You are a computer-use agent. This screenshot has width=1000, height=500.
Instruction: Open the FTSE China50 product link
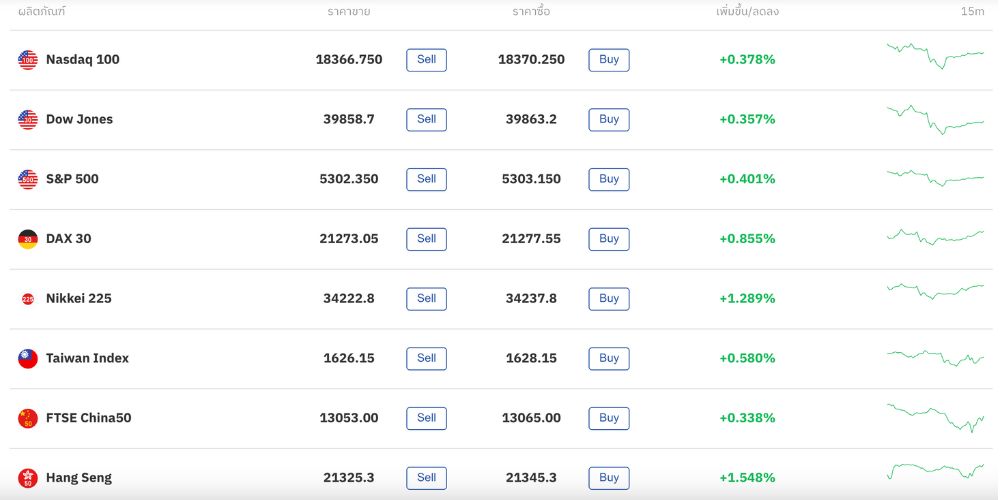tap(88, 418)
